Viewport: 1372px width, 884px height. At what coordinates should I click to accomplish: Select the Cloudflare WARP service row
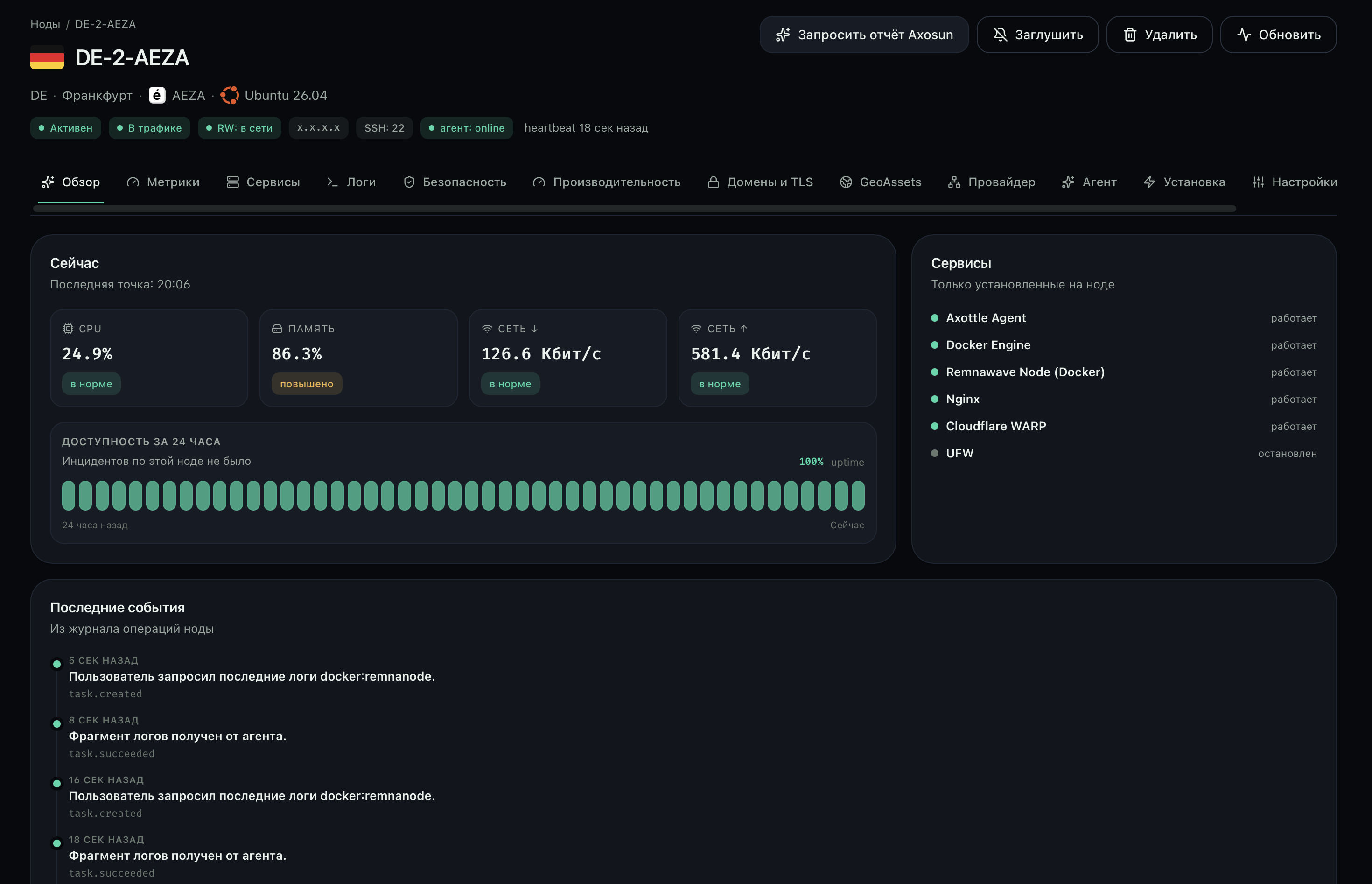(1124, 426)
